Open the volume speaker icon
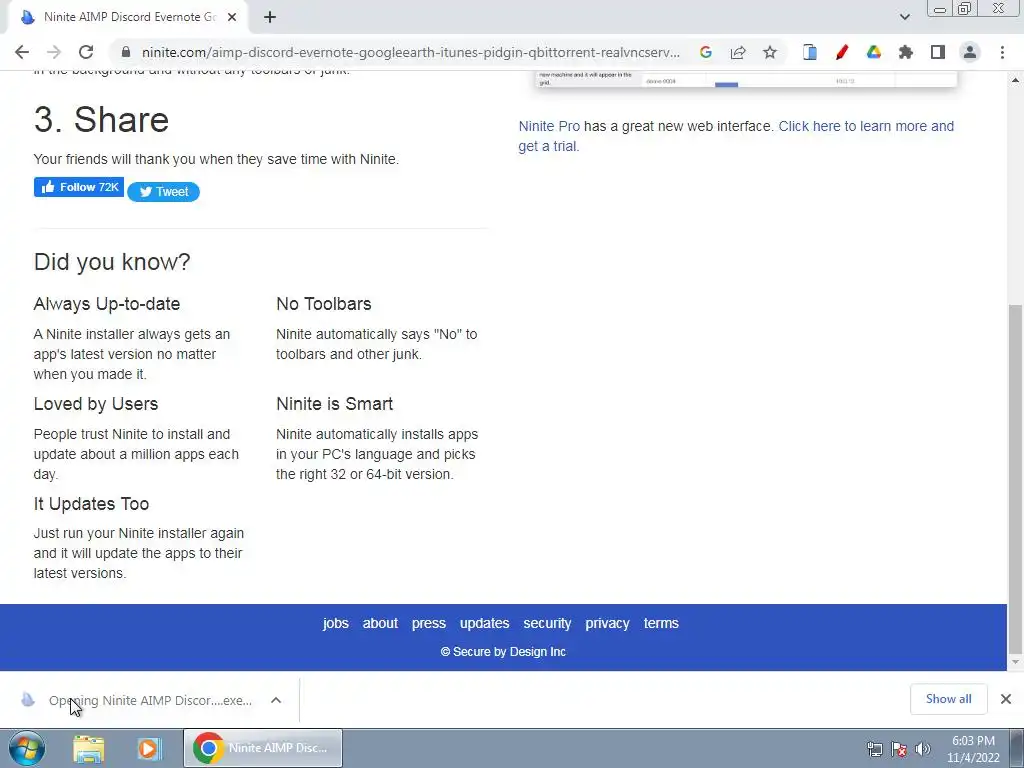The image size is (1024, 768). [x=923, y=749]
